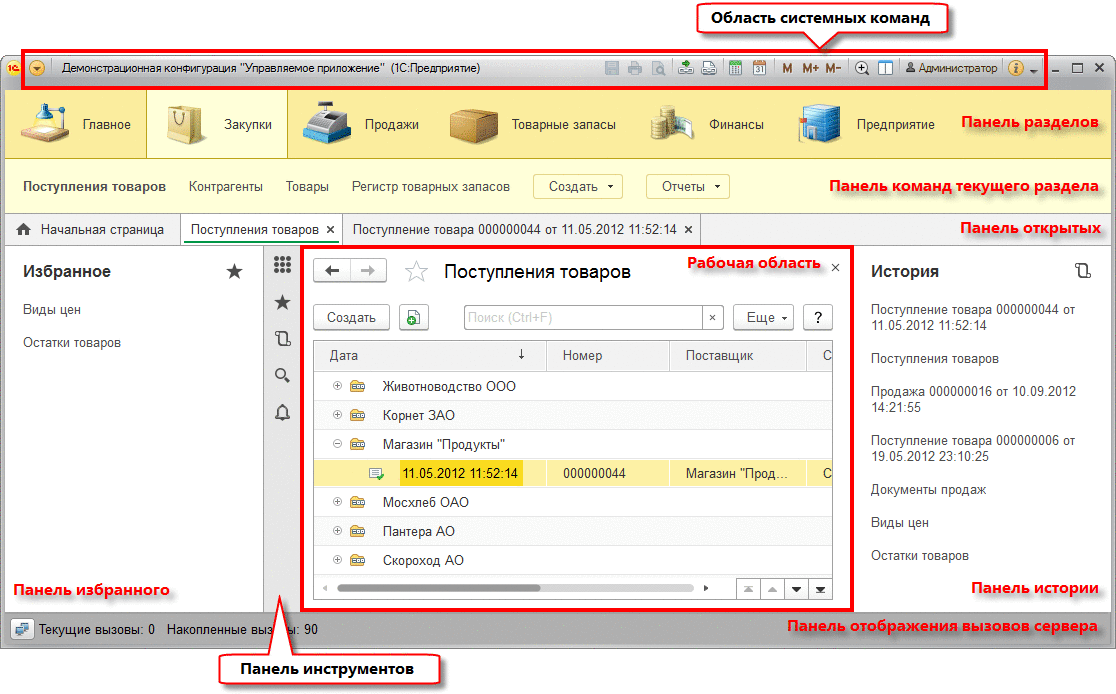1116x694 pixels.
Task: Open the Отчеты dropdown
Action: (688, 186)
